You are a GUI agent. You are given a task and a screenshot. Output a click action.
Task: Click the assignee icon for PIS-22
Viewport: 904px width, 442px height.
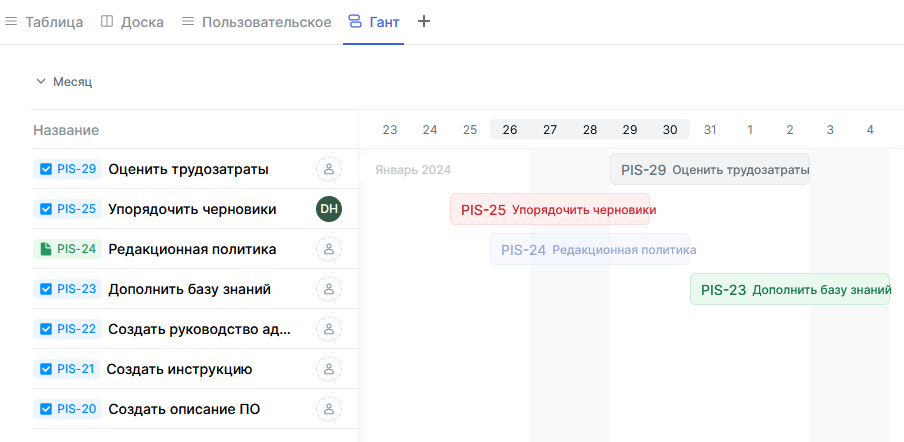point(329,329)
